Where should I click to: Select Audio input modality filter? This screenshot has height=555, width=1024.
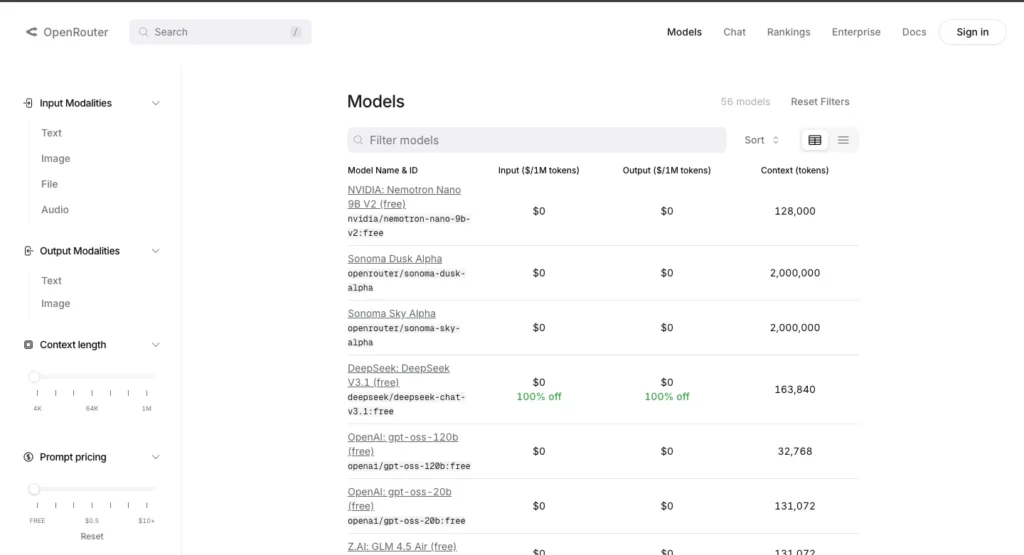55,210
